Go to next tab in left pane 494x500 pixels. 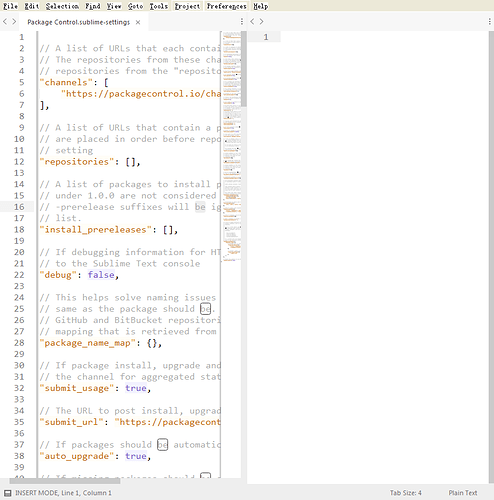[x=14, y=22]
